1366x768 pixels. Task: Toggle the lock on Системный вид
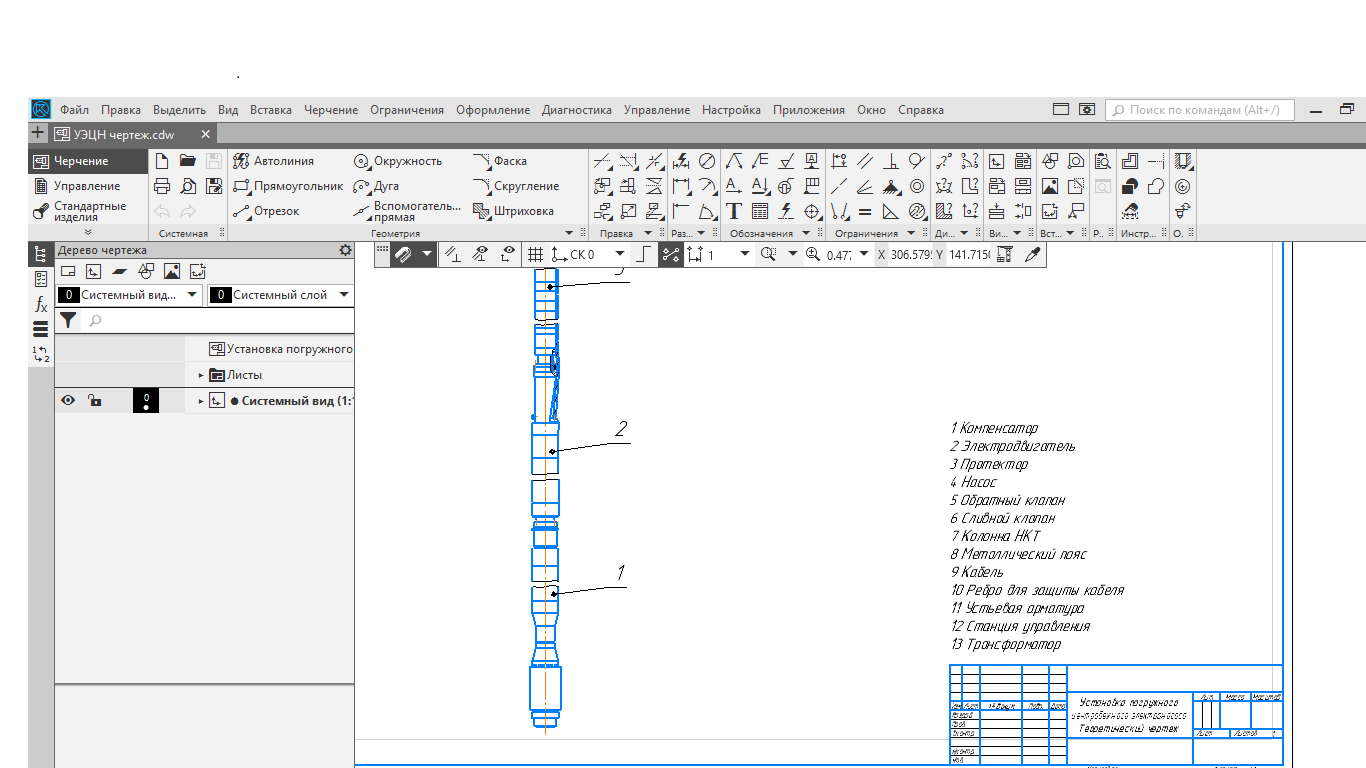click(94, 401)
